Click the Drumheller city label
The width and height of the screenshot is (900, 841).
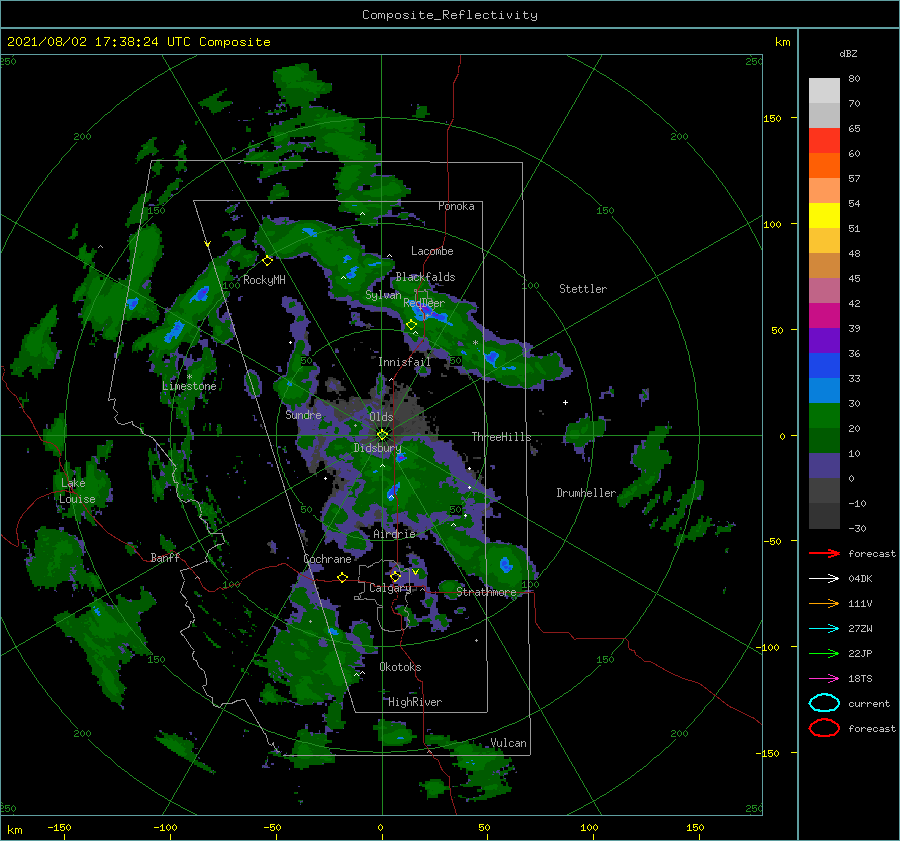click(x=586, y=493)
